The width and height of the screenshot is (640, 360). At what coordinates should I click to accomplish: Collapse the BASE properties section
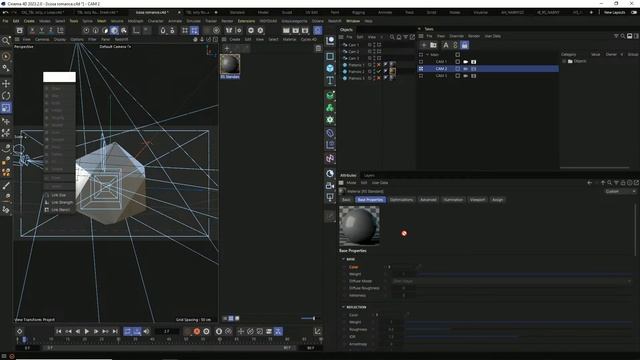coord(343,259)
